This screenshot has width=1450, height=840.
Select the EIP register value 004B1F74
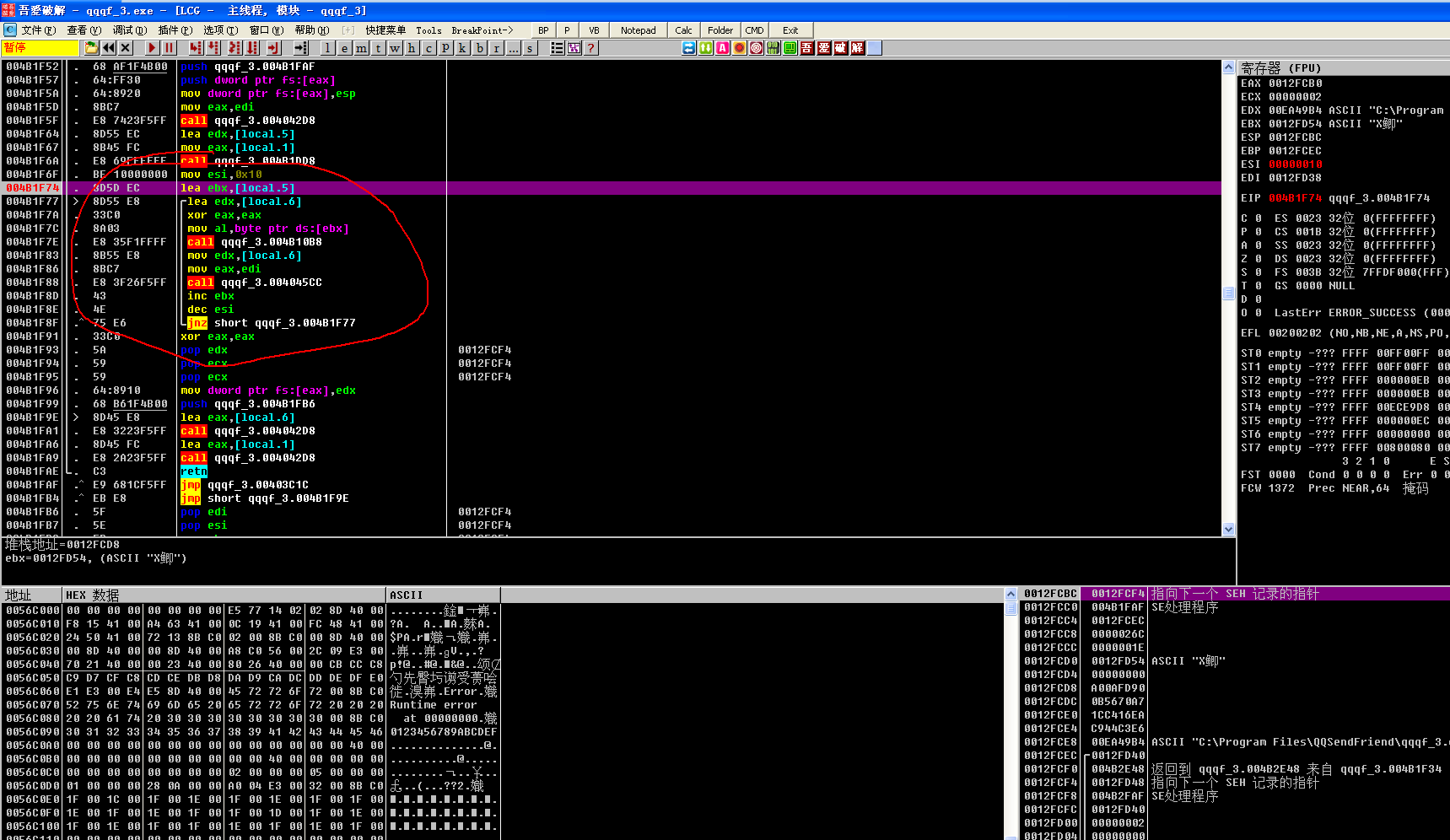click(x=1295, y=198)
